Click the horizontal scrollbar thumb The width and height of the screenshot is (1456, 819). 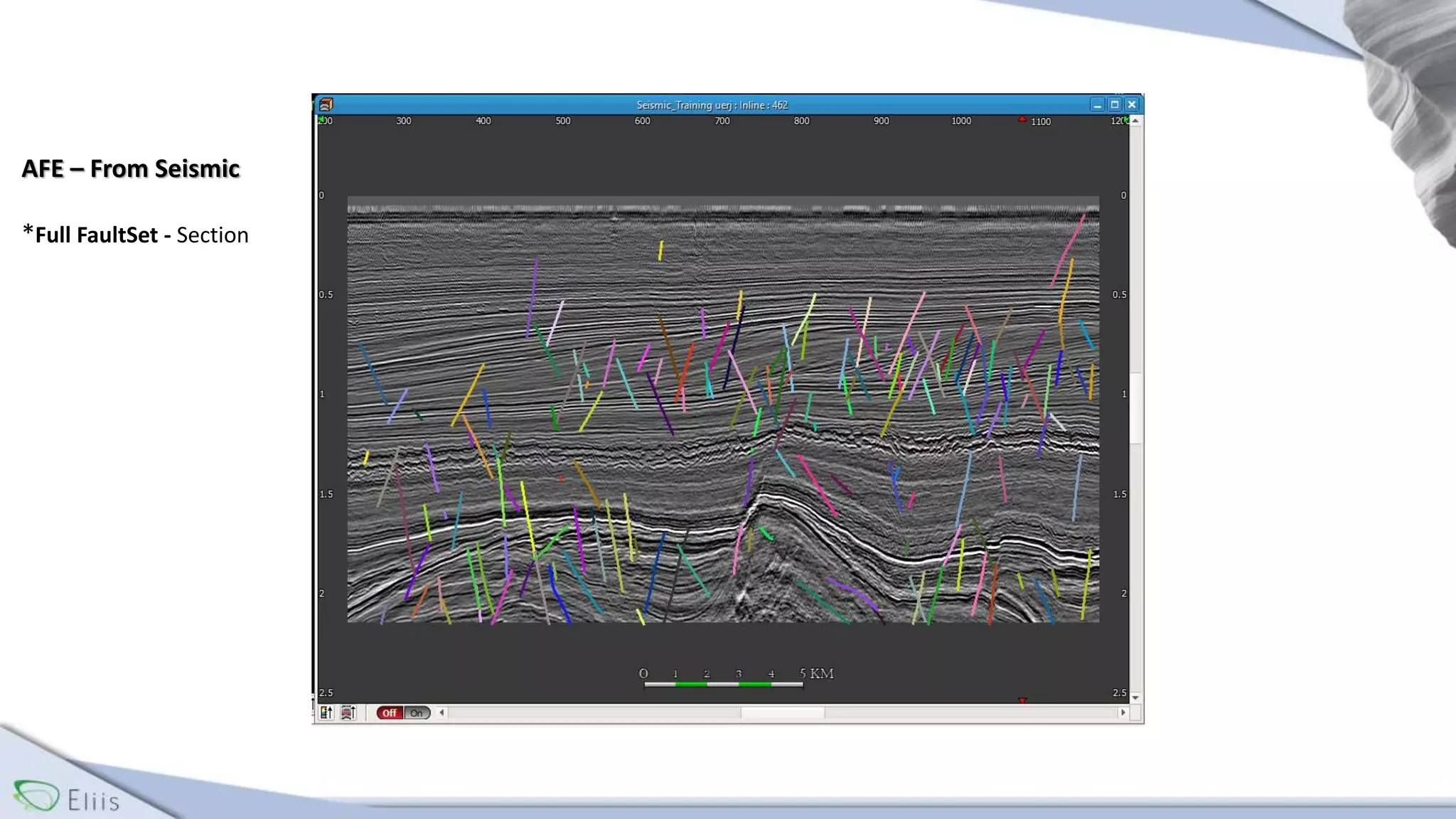(x=782, y=712)
